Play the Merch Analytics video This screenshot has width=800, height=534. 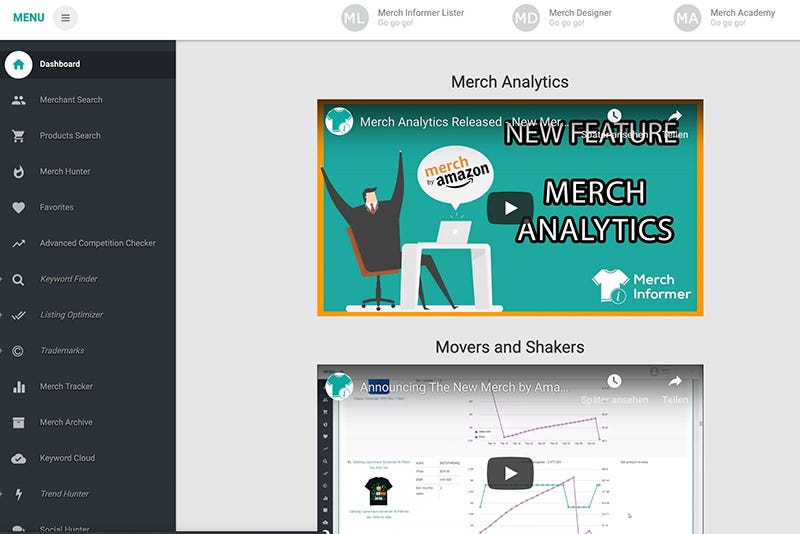510,208
